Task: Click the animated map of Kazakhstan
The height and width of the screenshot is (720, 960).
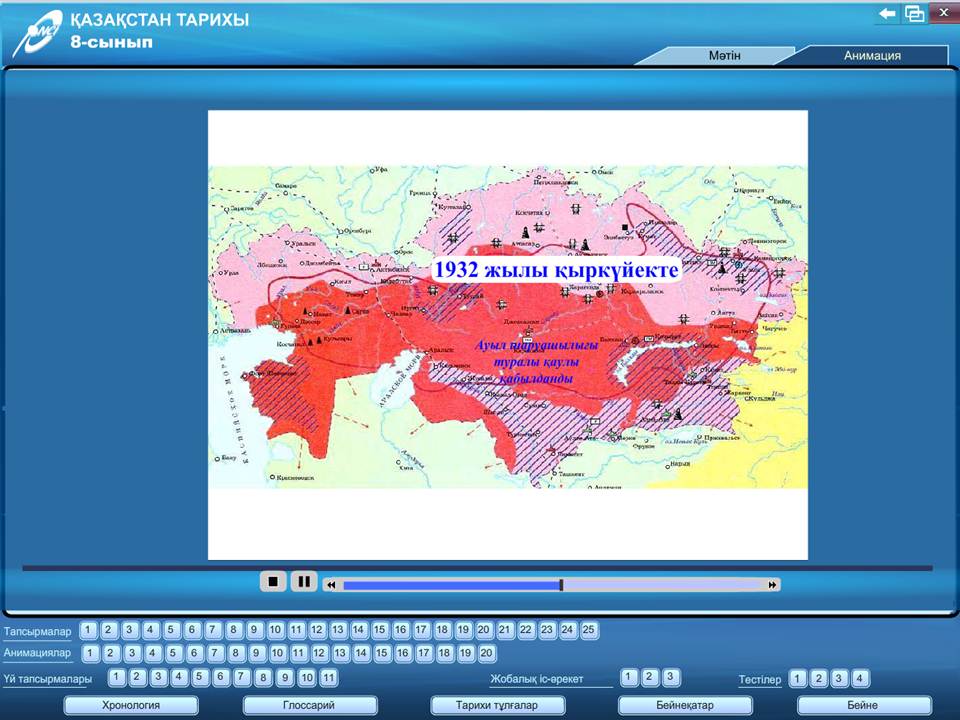Action: coord(508,327)
